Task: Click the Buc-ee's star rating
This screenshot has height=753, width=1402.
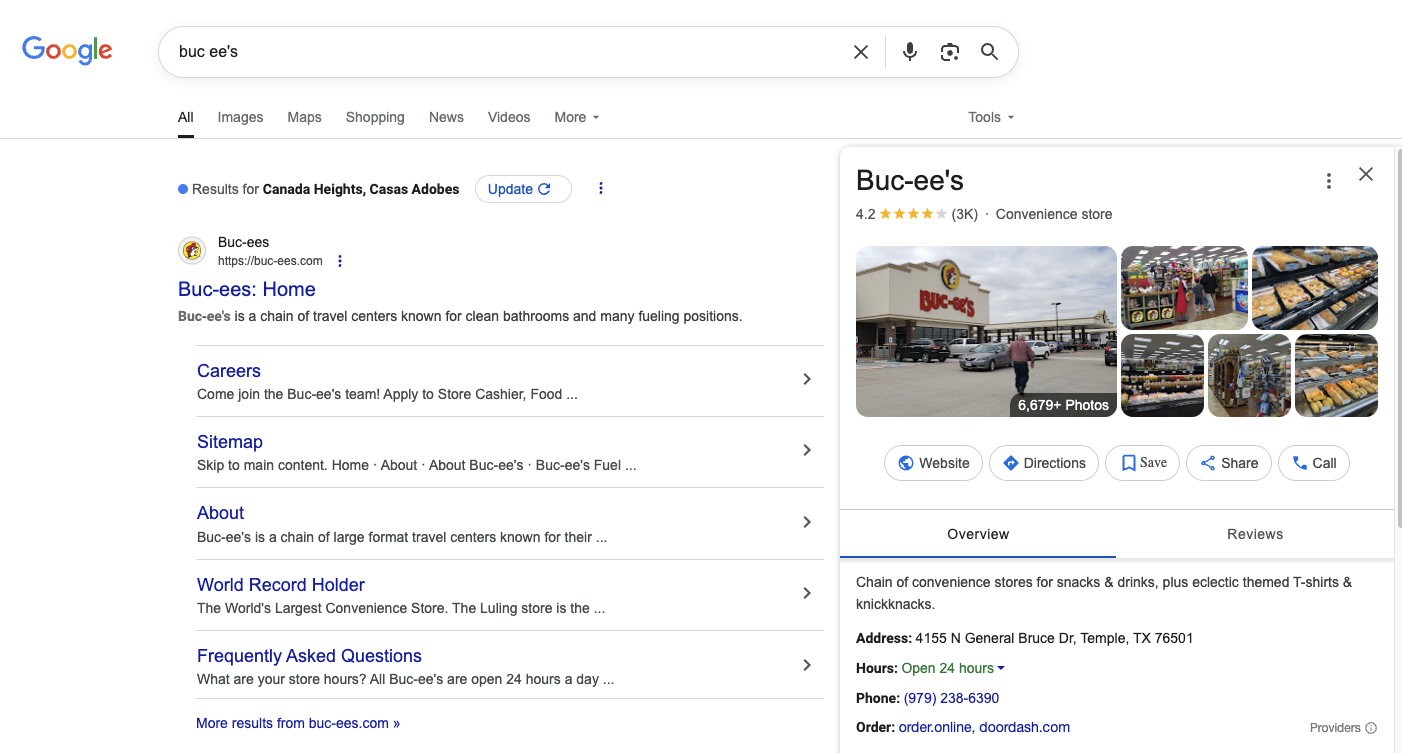Action: 912,214
